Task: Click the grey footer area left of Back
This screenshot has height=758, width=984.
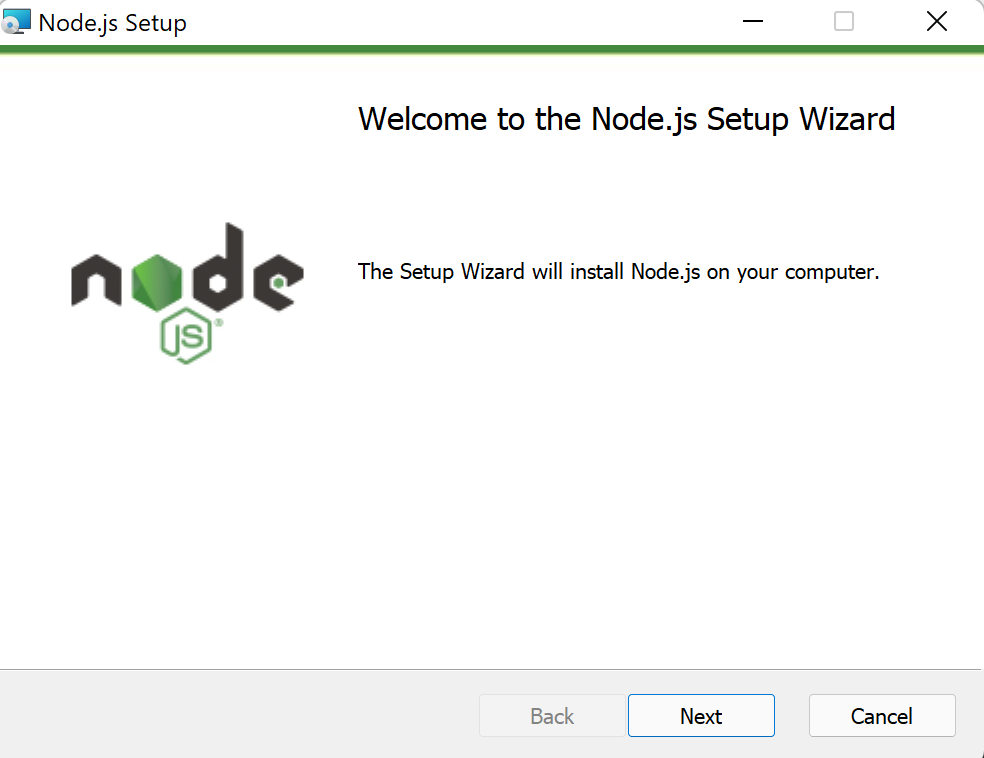Action: (x=240, y=714)
